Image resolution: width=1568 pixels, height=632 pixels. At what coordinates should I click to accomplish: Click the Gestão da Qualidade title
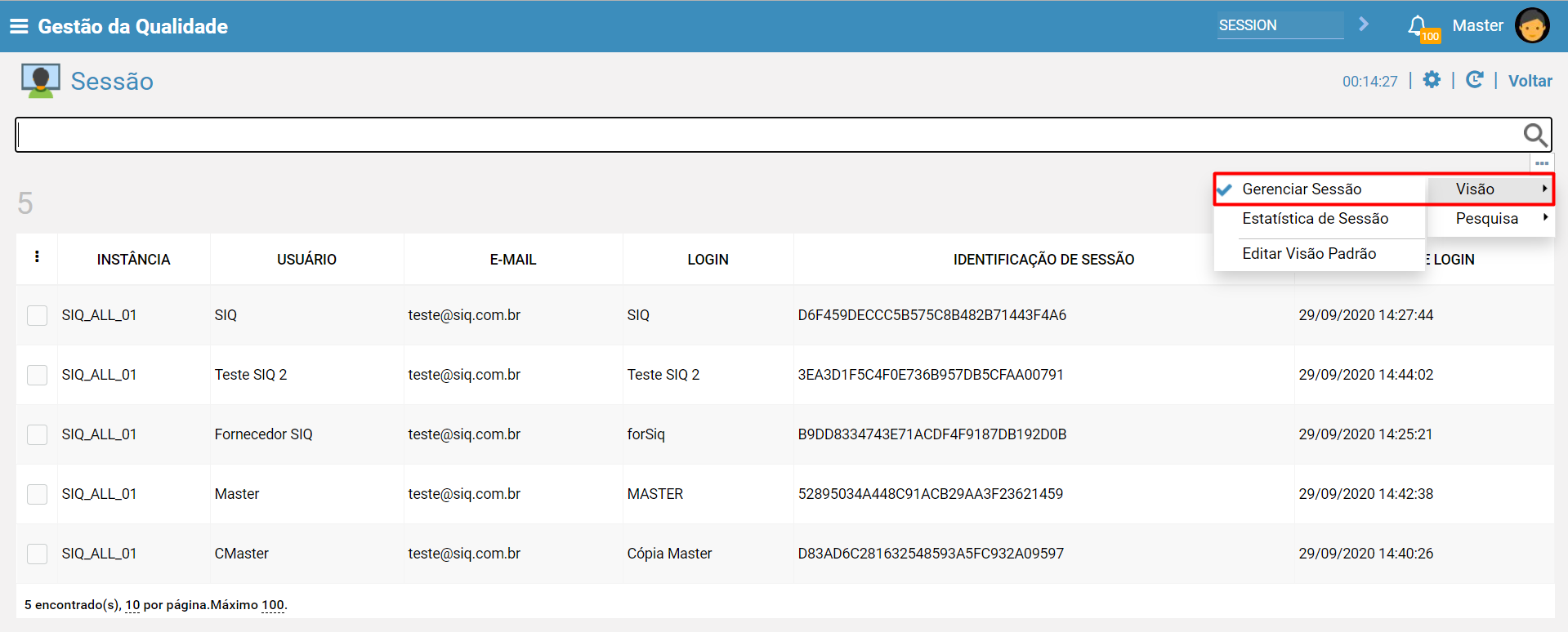(x=132, y=26)
